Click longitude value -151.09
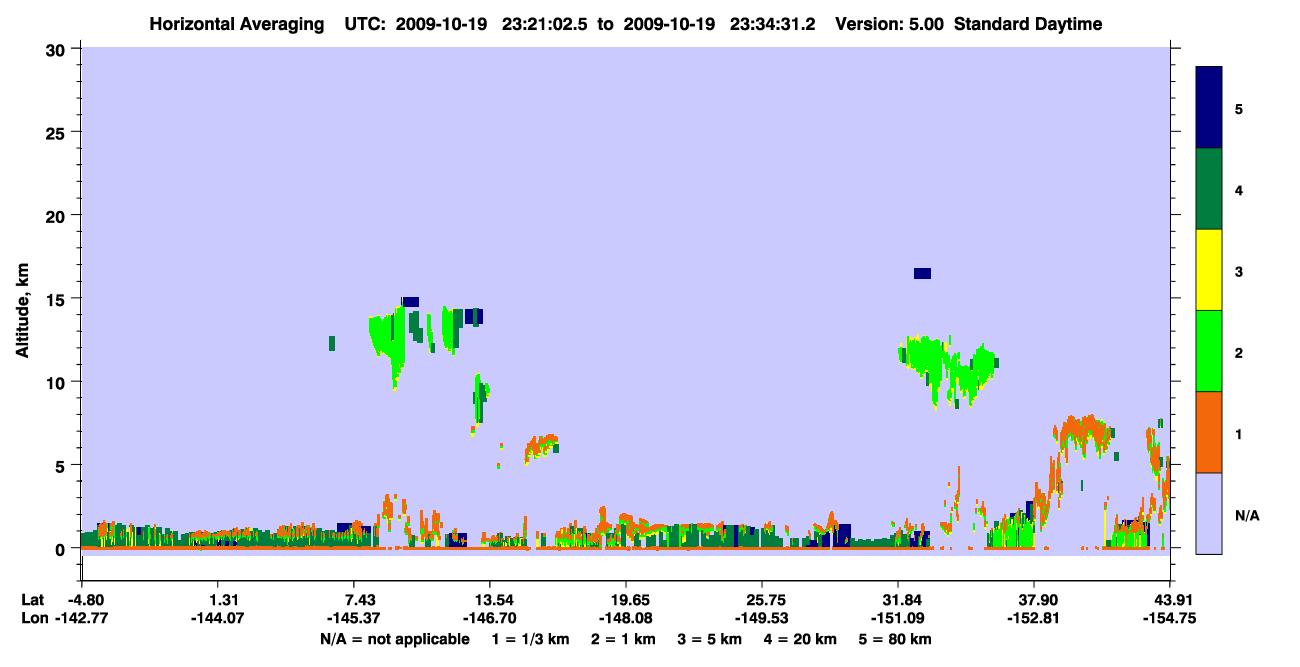This screenshot has height=667, width=1300. (898, 618)
